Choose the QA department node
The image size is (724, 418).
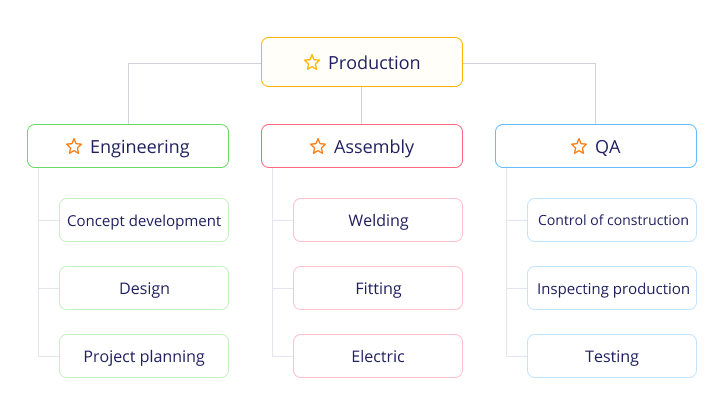[x=596, y=146]
